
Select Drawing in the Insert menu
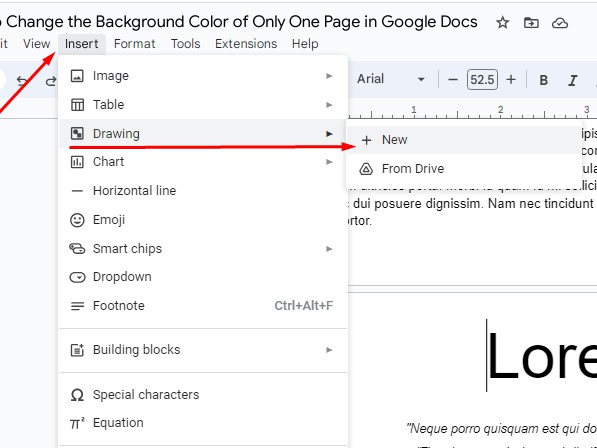pos(203,134)
